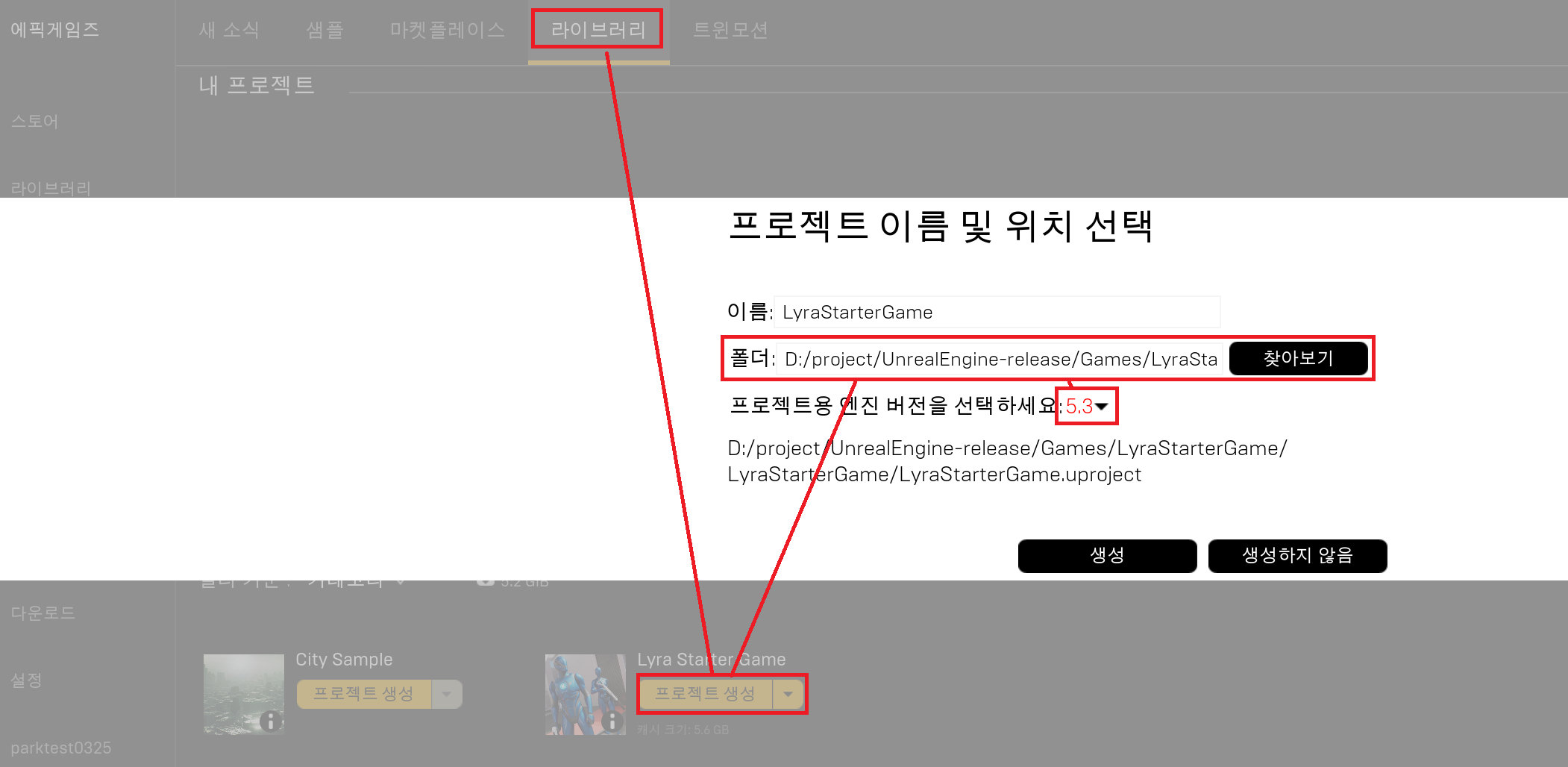
Task: Switch to the 라이브러리 top tab
Action: click(x=598, y=30)
